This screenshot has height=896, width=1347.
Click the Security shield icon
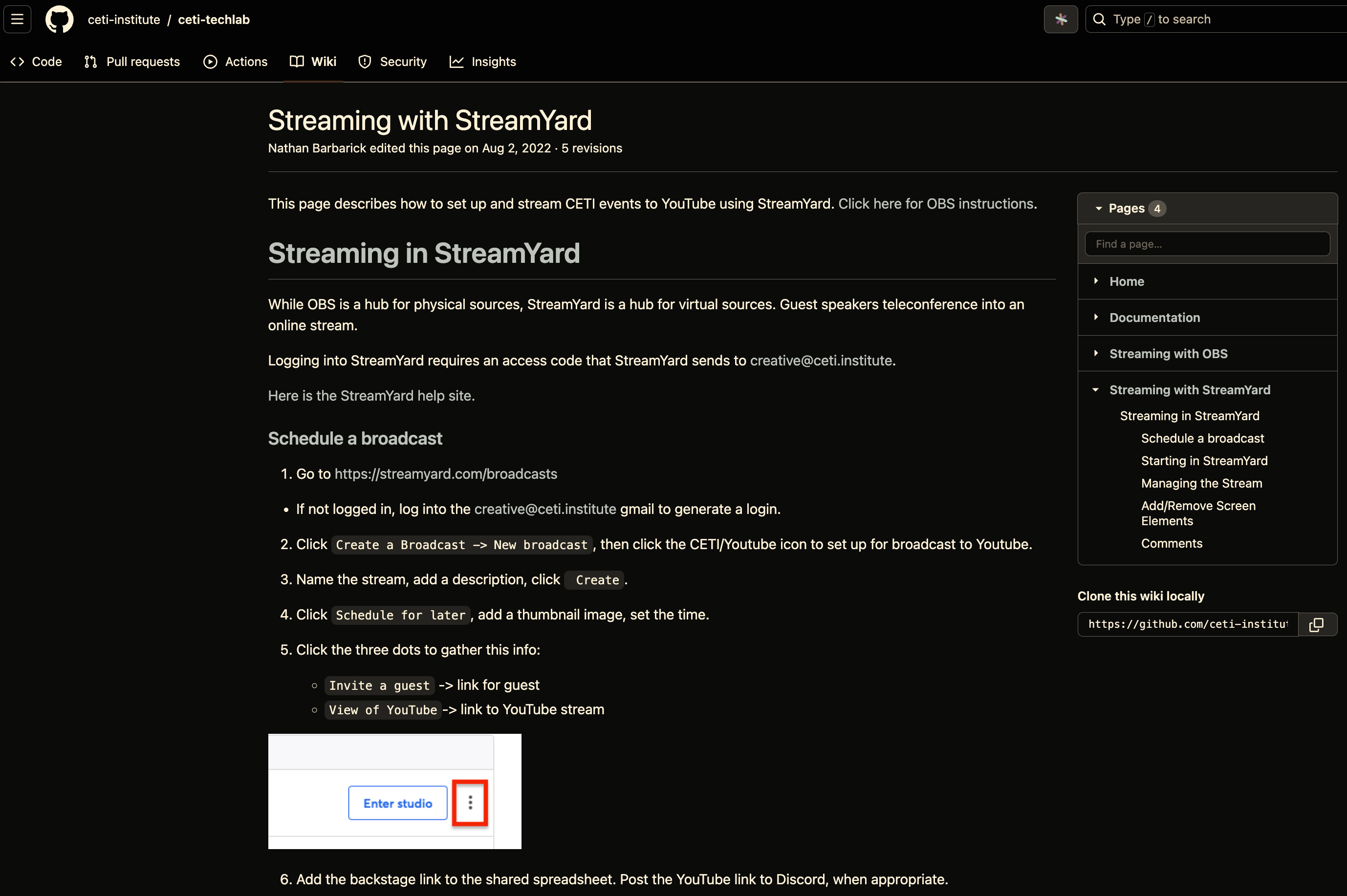365,62
